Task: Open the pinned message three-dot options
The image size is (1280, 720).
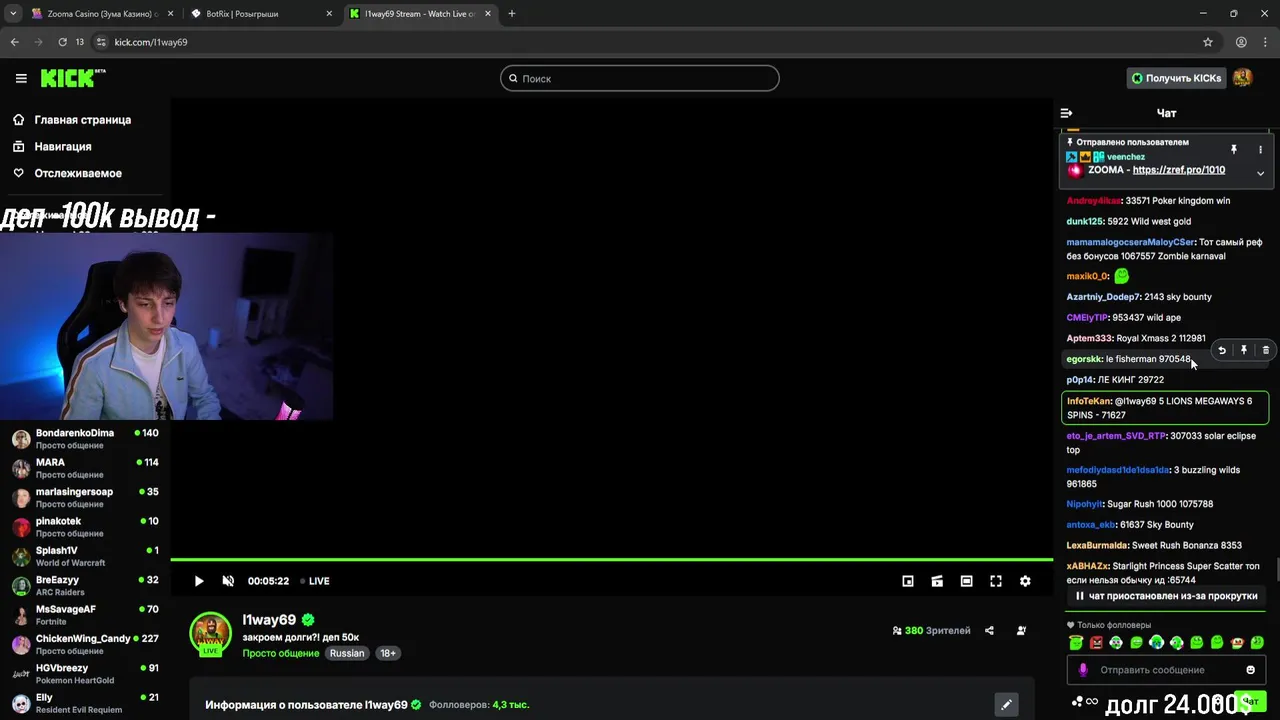Action: 1260,149
